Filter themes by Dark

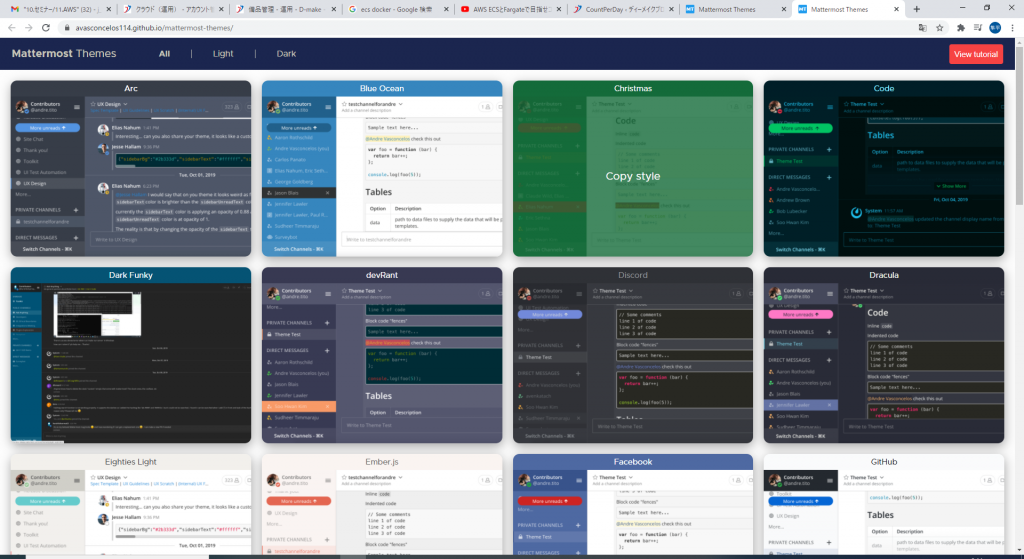(286, 54)
